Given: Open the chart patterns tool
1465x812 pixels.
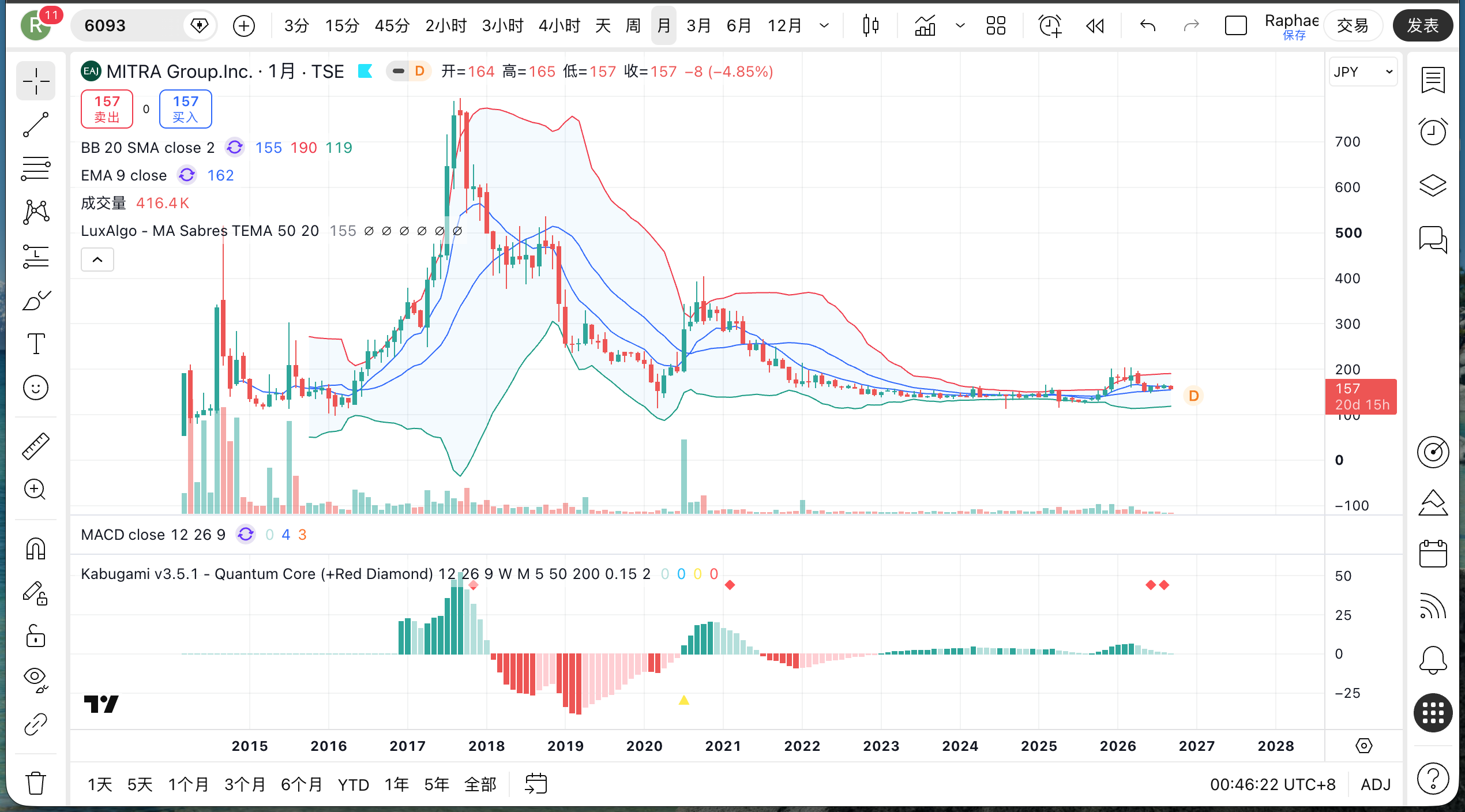Looking at the screenshot, I should [x=36, y=212].
